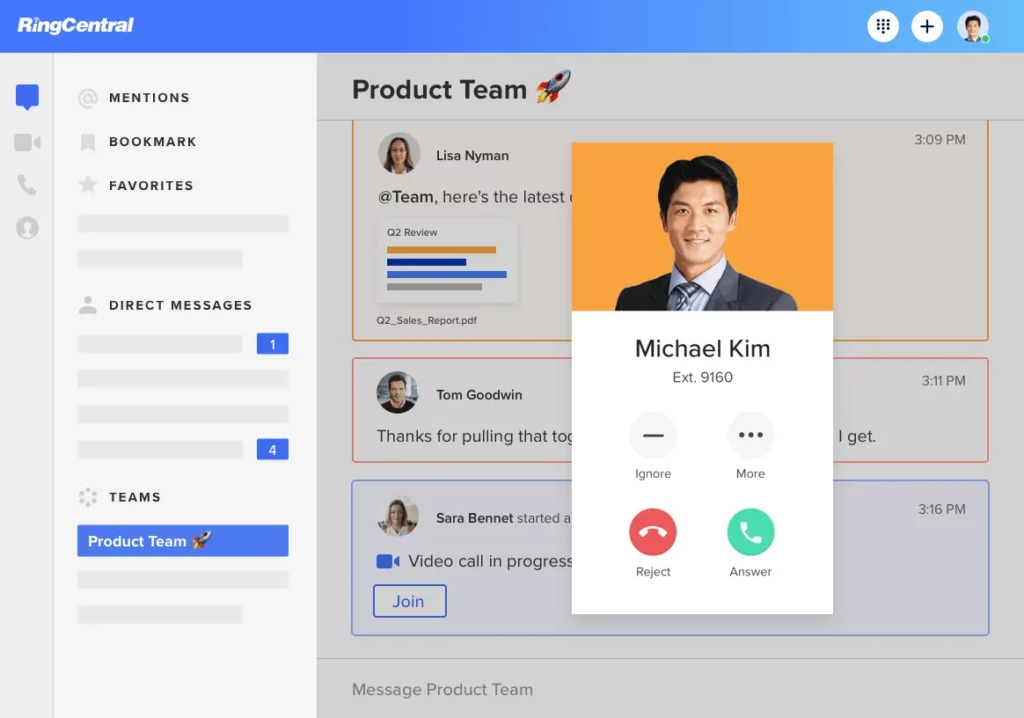The height and width of the screenshot is (718, 1024).
Task: Open More options on the call popup
Action: pyautogui.click(x=750, y=434)
